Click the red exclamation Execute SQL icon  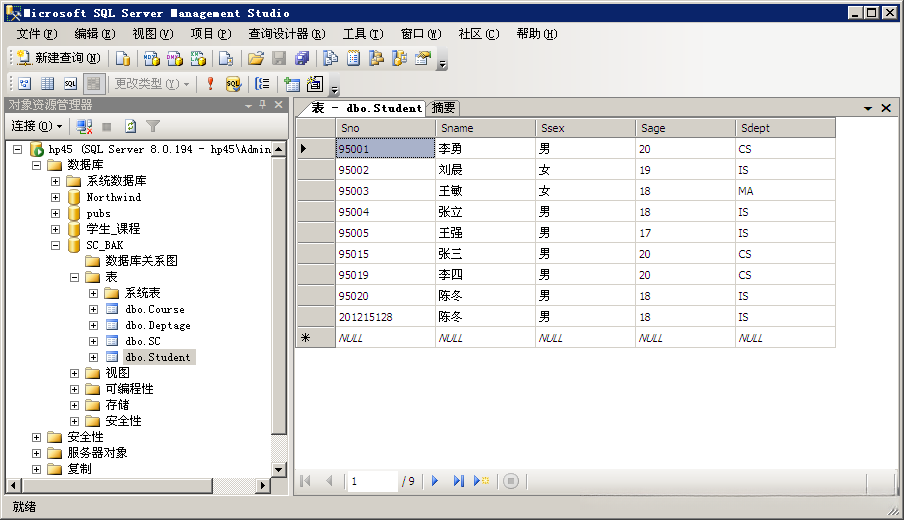click(210, 84)
